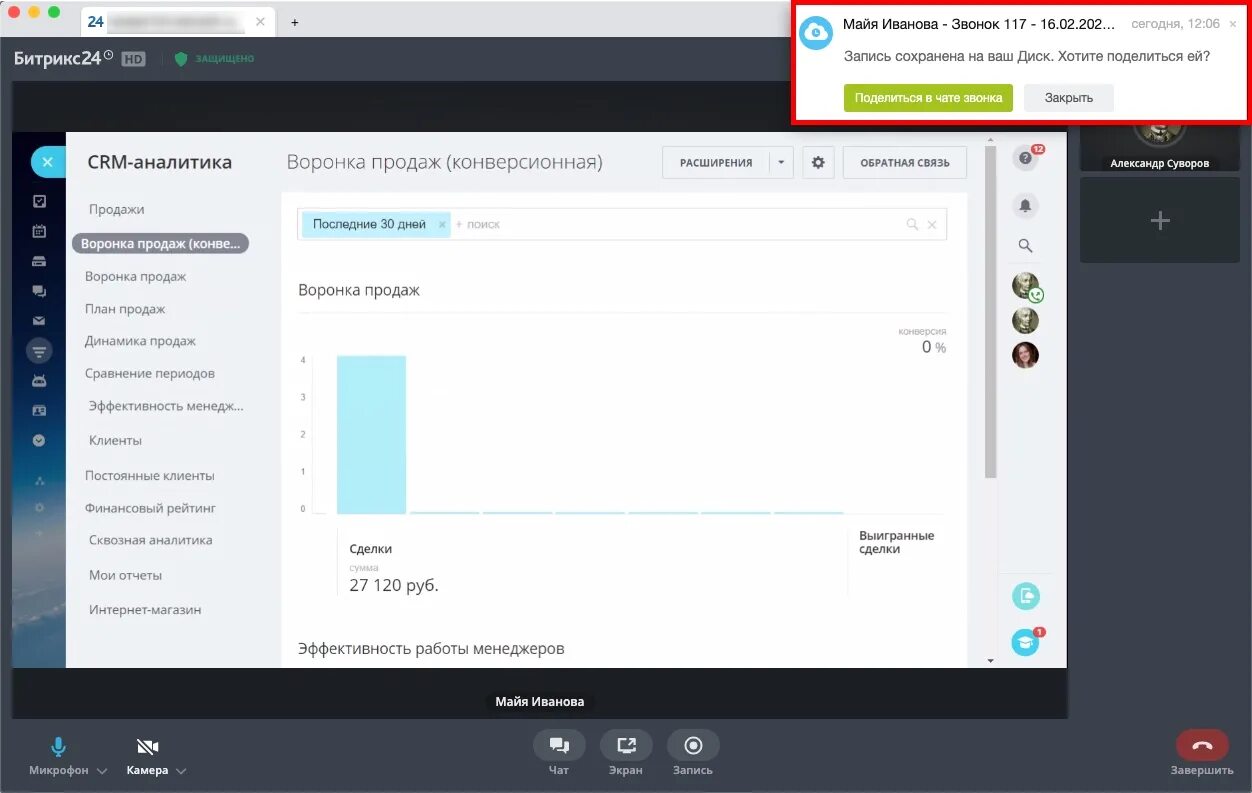
Task: Open the avatar with green call badge
Action: click(x=1026, y=286)
